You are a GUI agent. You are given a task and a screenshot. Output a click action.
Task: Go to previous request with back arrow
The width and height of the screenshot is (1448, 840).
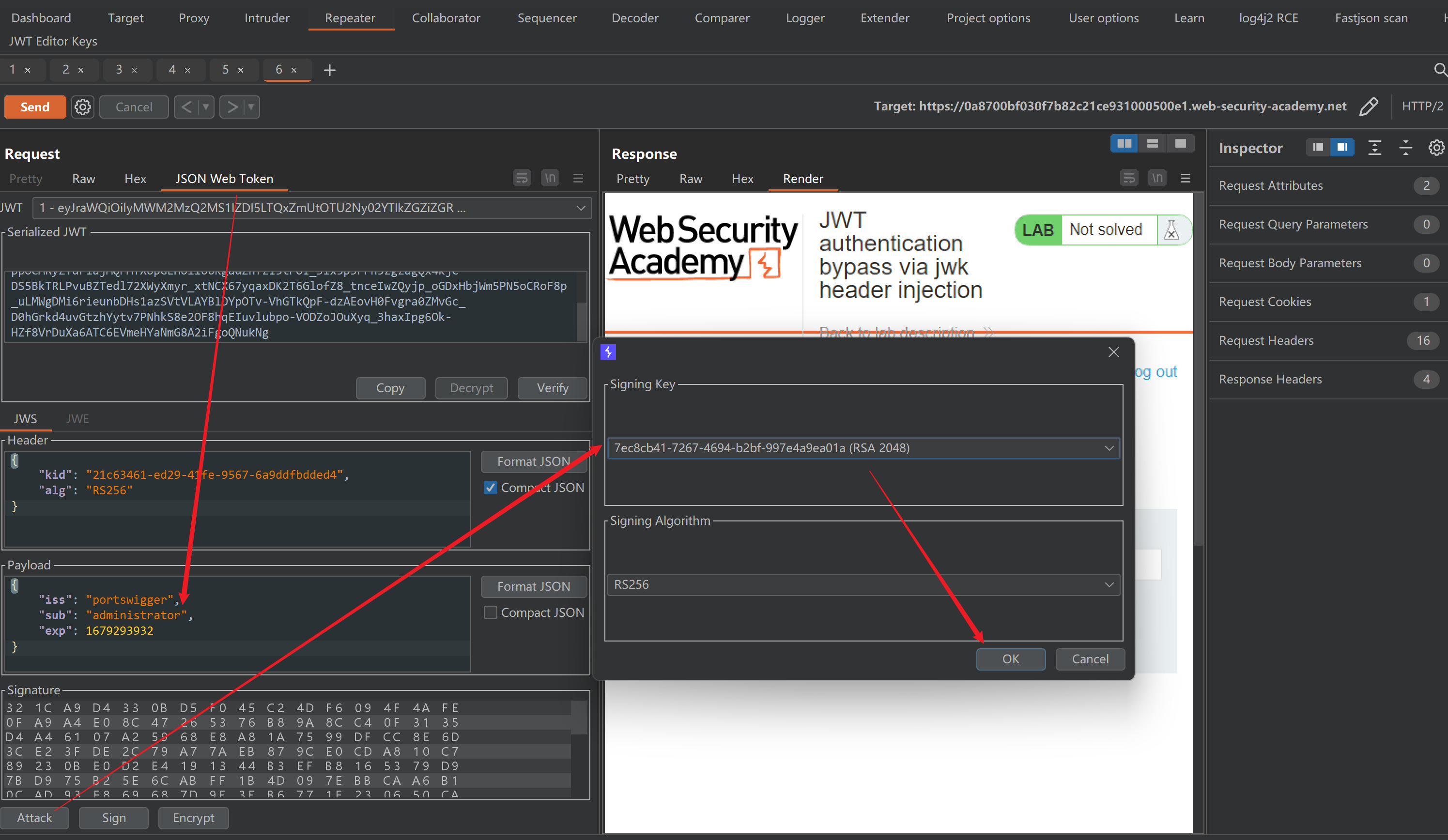point(186,107)
